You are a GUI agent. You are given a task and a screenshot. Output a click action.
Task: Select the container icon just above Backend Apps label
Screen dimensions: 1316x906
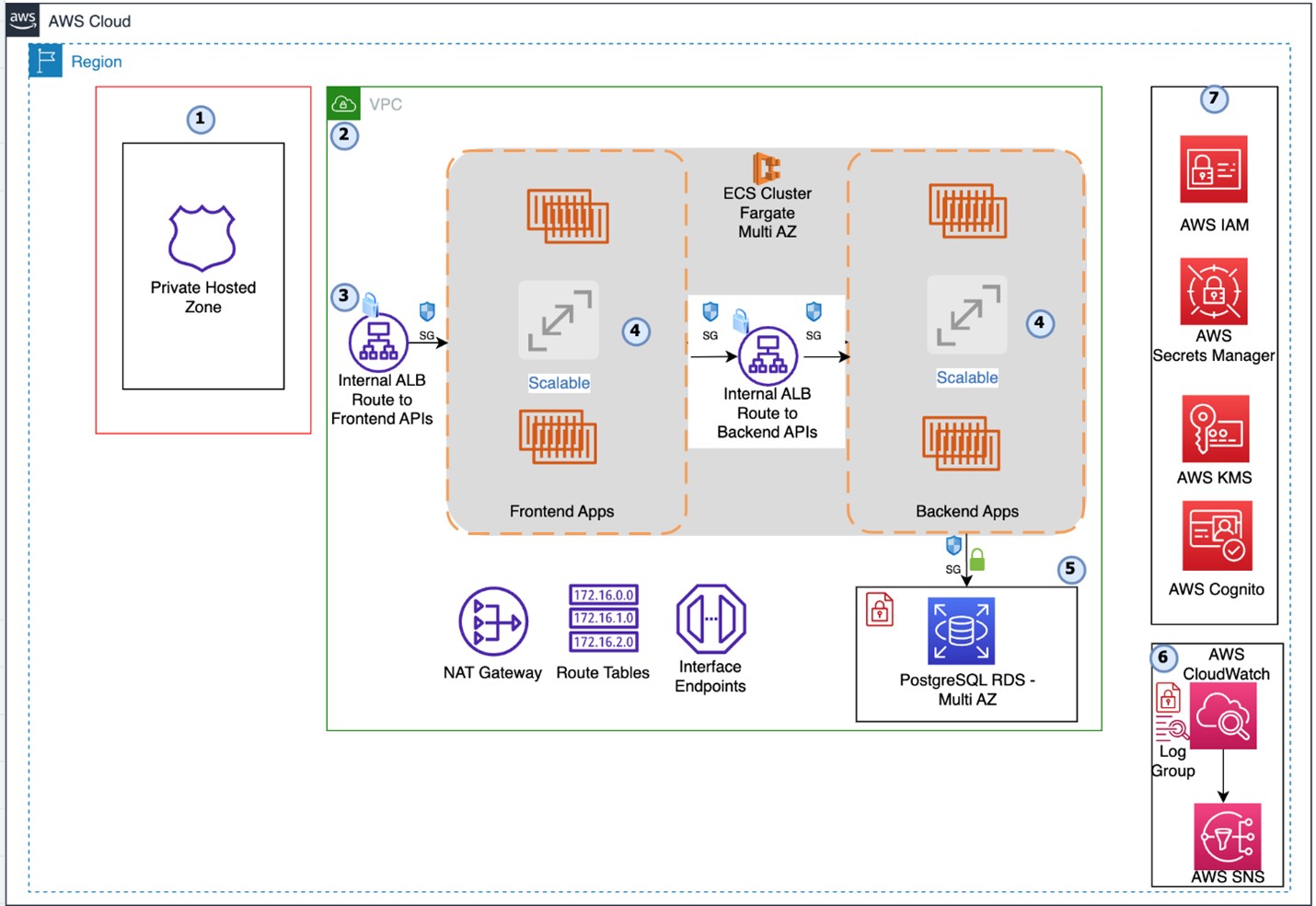pos(962,442)
